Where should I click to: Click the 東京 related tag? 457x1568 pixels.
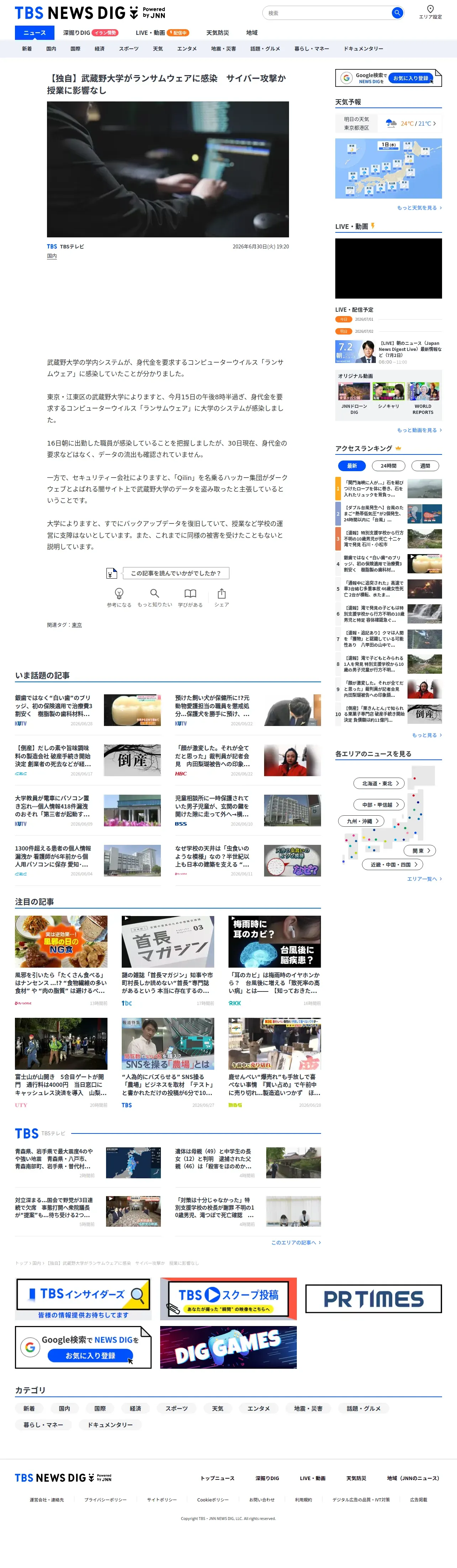(77, 625)
